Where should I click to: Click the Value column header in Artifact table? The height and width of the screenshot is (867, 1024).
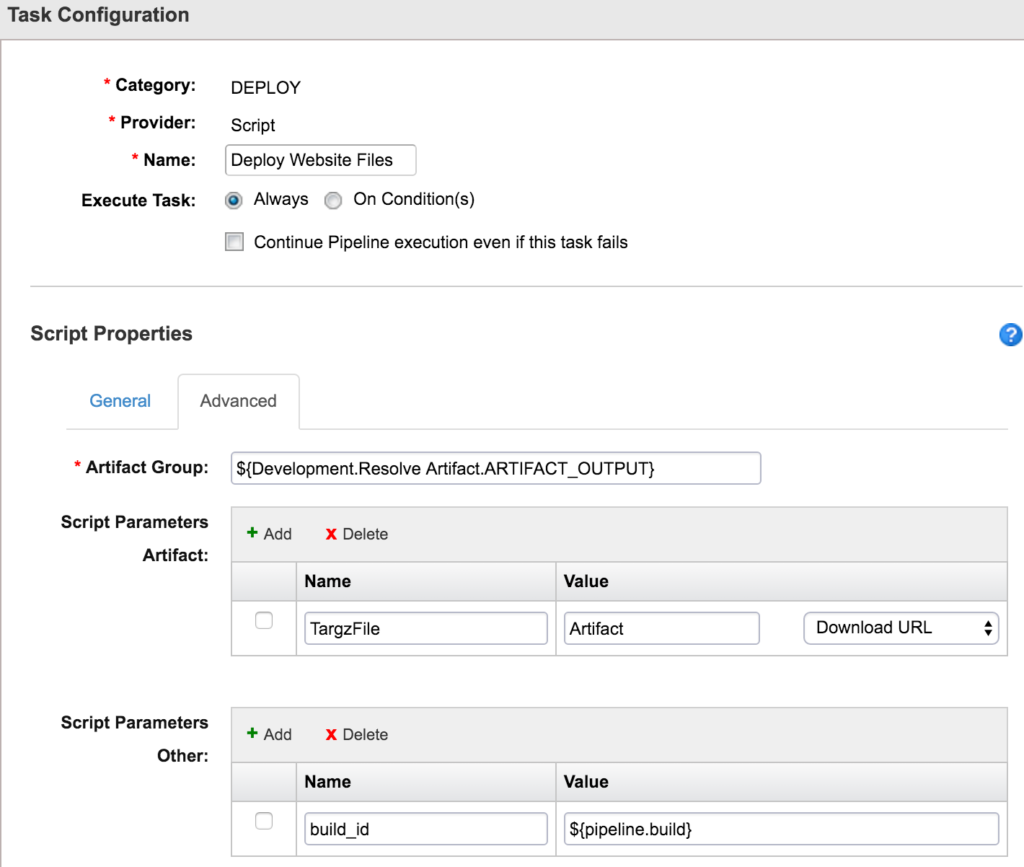pyautogui.click(x=588, y=581)
